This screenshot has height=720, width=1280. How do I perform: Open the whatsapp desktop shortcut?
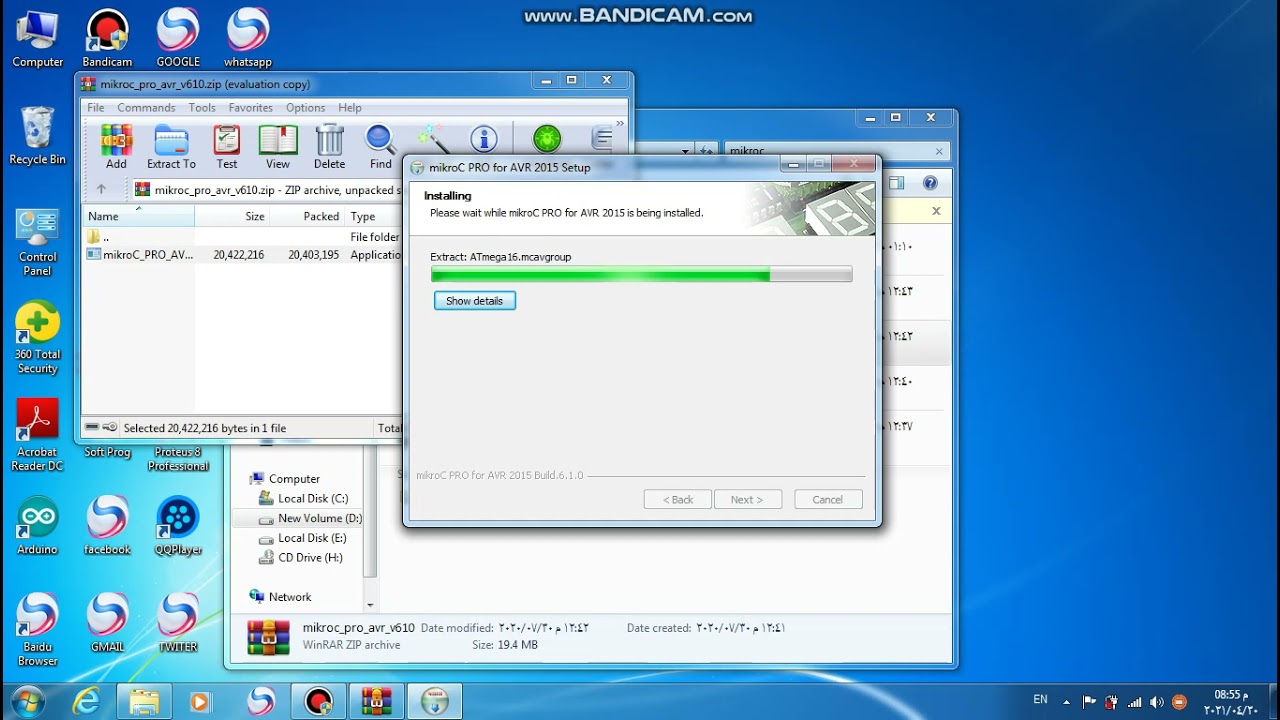(248, 40)
